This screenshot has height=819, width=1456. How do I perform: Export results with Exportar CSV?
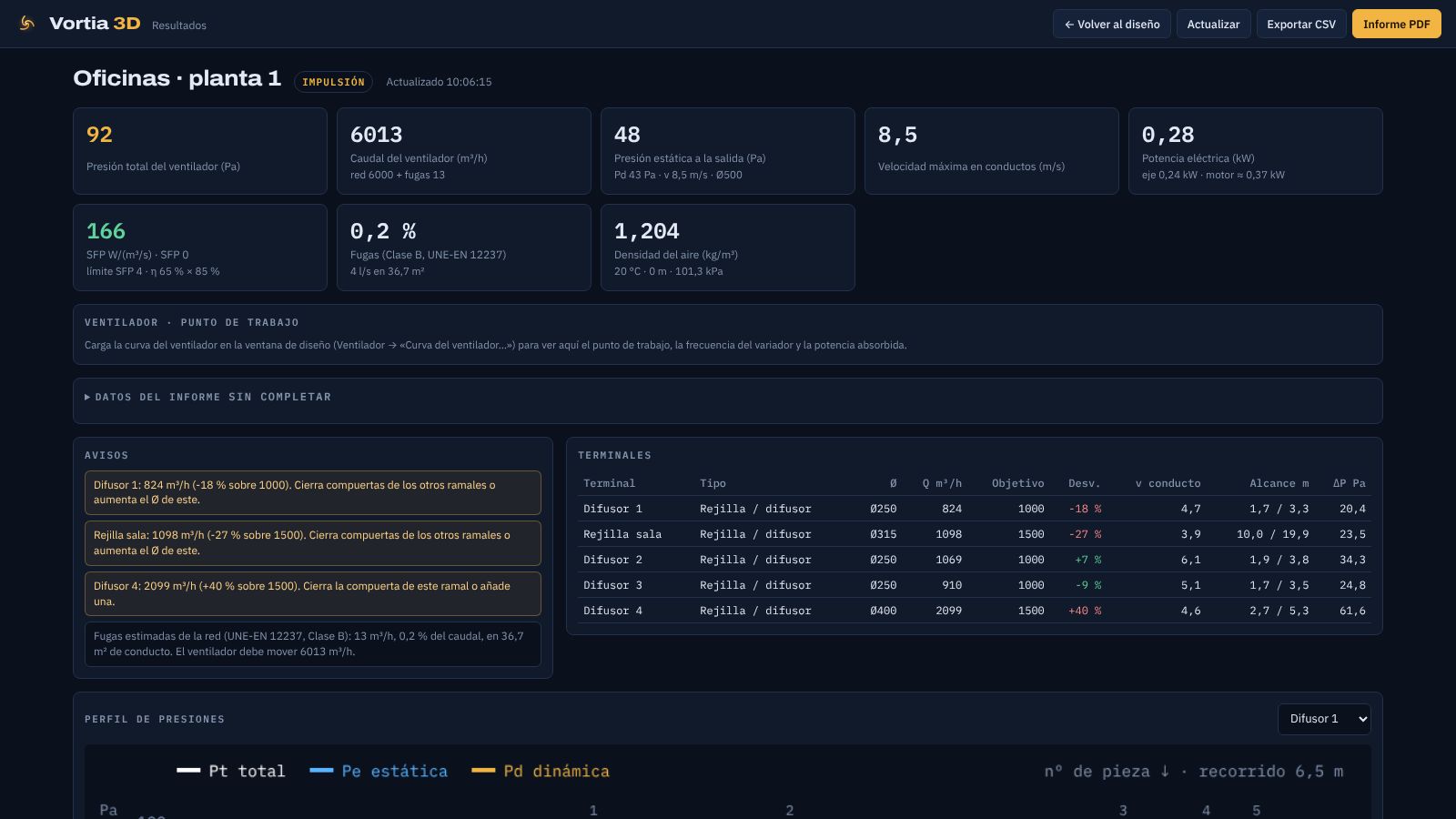tap(1301, 25)
